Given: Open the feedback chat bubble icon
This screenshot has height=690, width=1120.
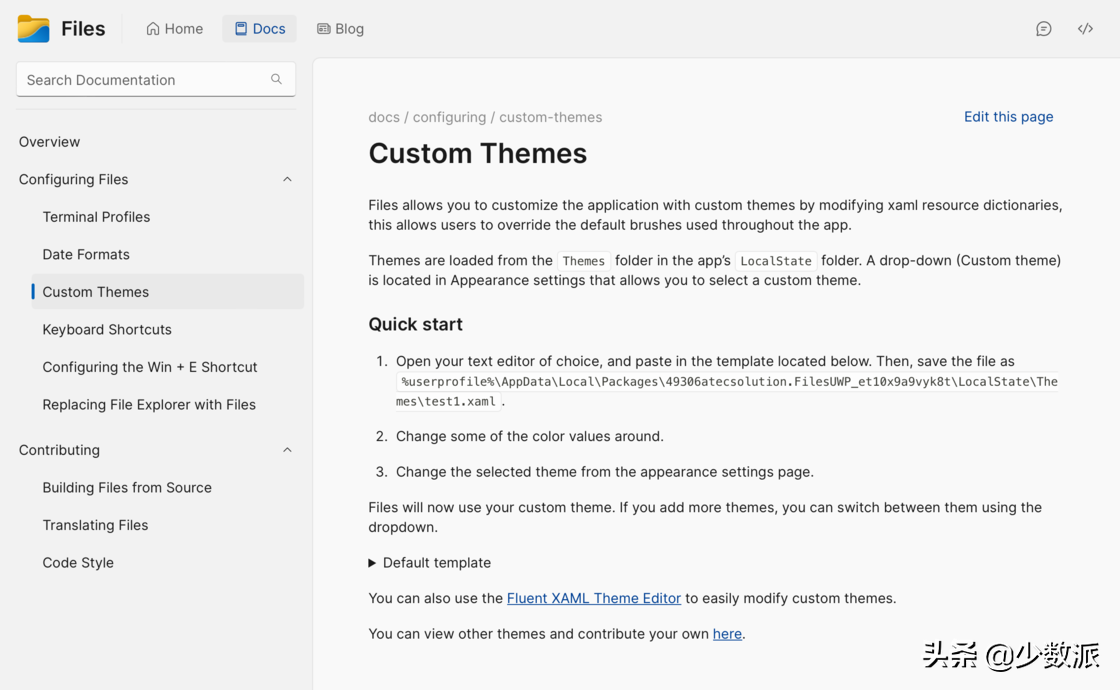Looking at the screenshot, I should 1043,29.
